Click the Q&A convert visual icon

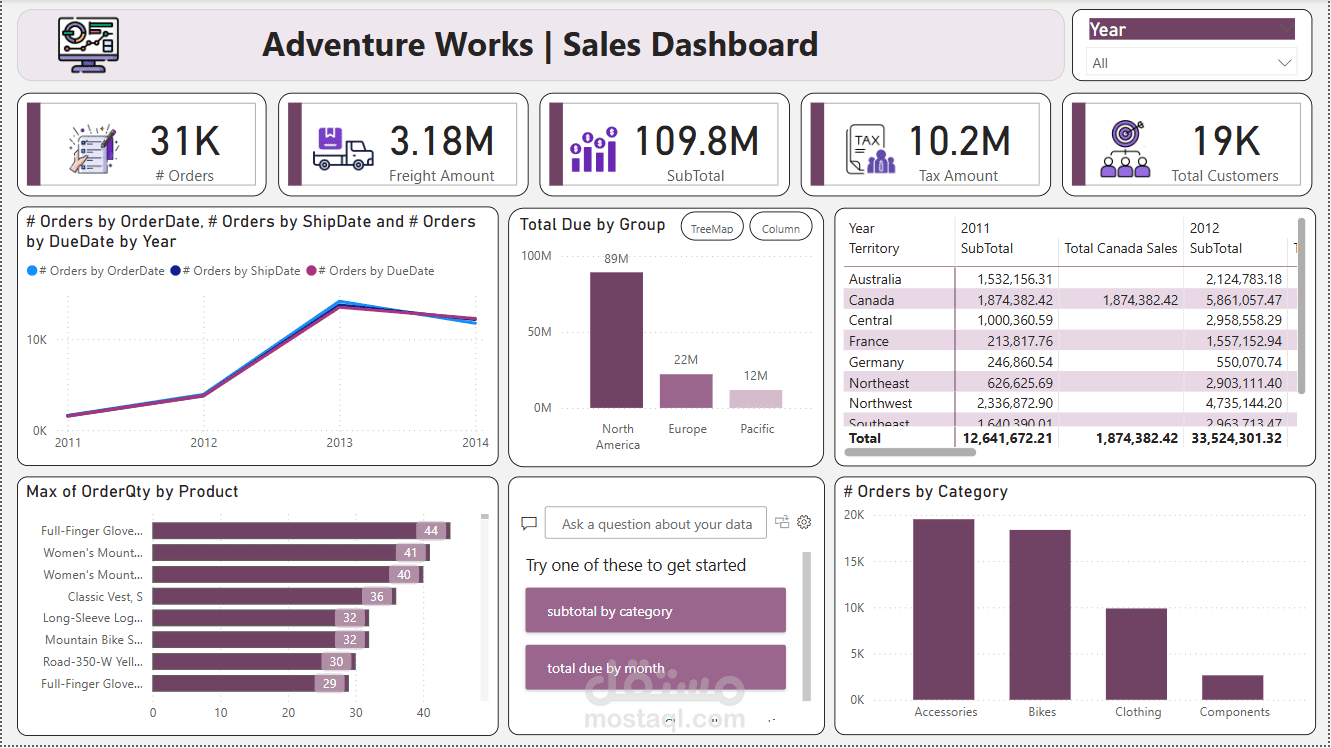782,522
